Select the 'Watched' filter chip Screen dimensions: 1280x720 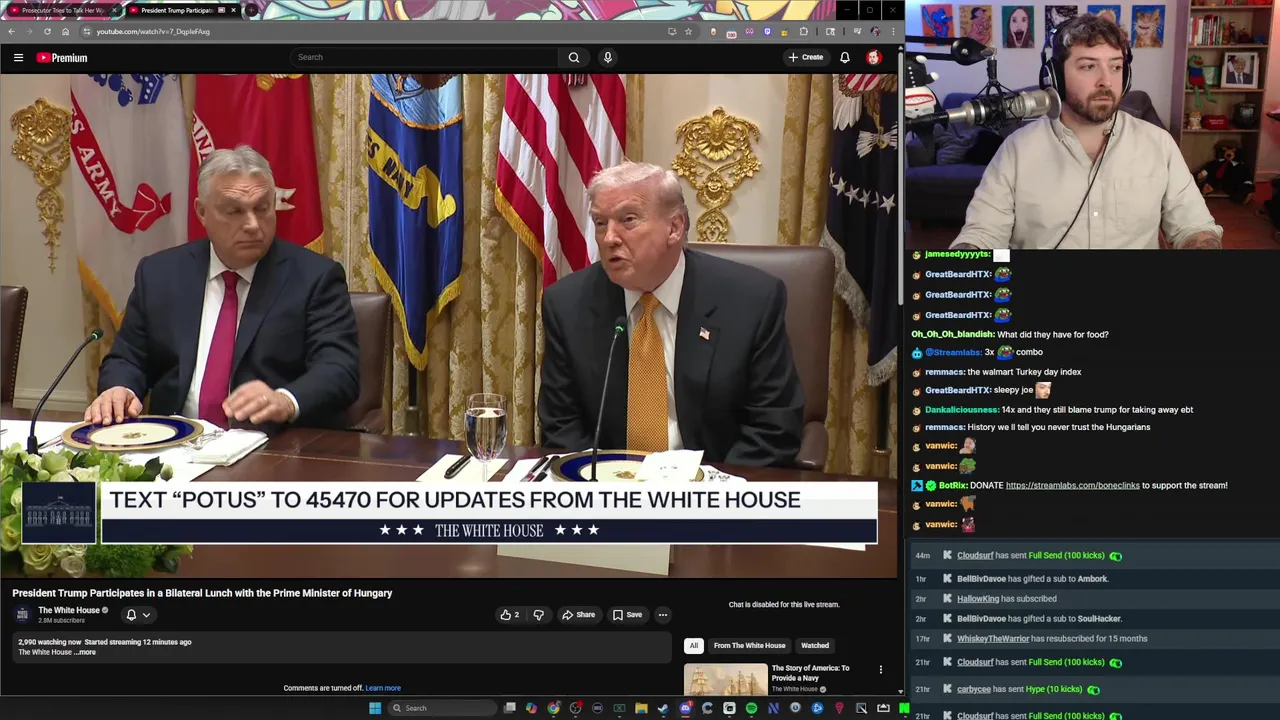point(815,645)
